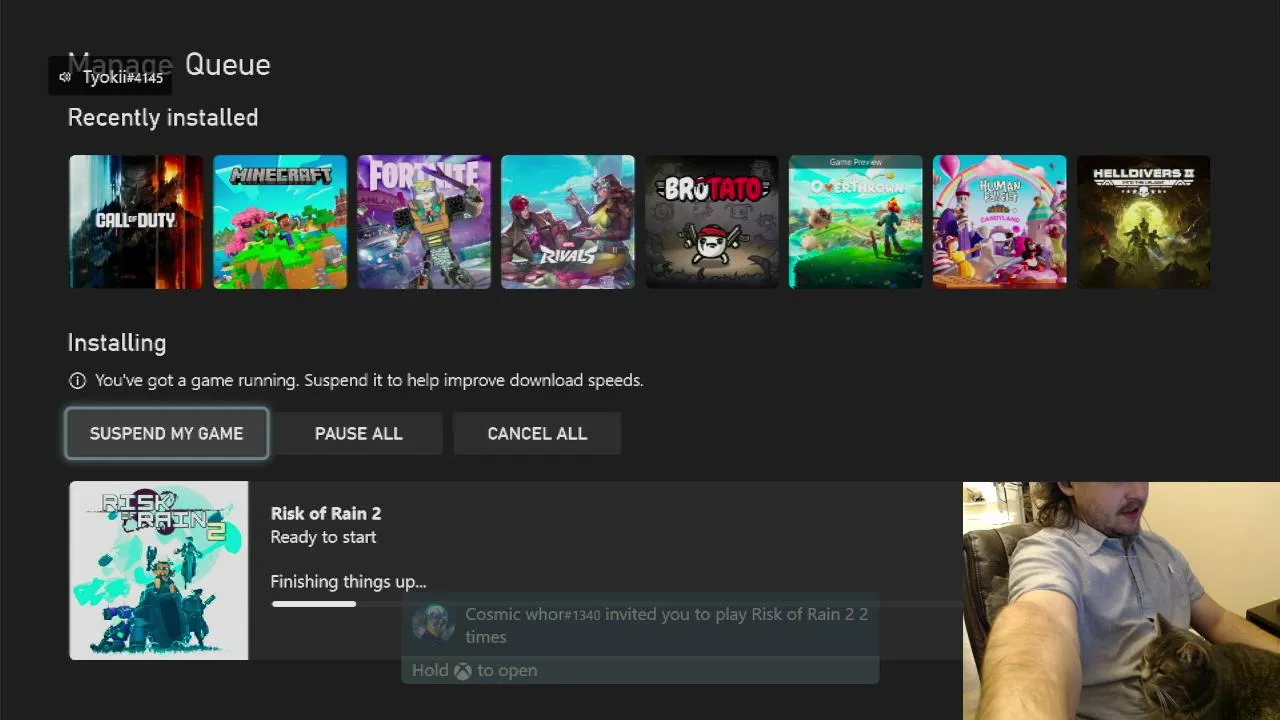The image size is (1280, 720).
Task: Open the Helldivers II tile
Action: [x=1144, y=222]
